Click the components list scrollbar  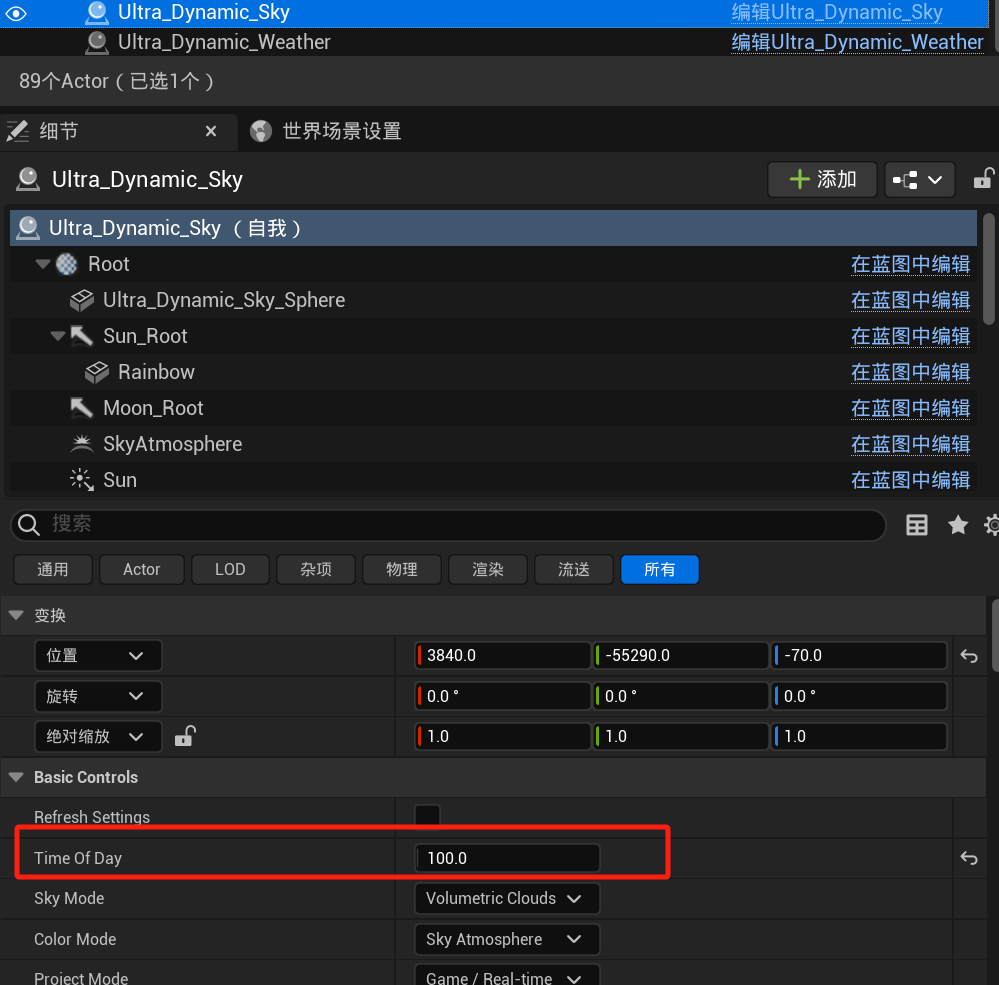[x=989, y=269]
